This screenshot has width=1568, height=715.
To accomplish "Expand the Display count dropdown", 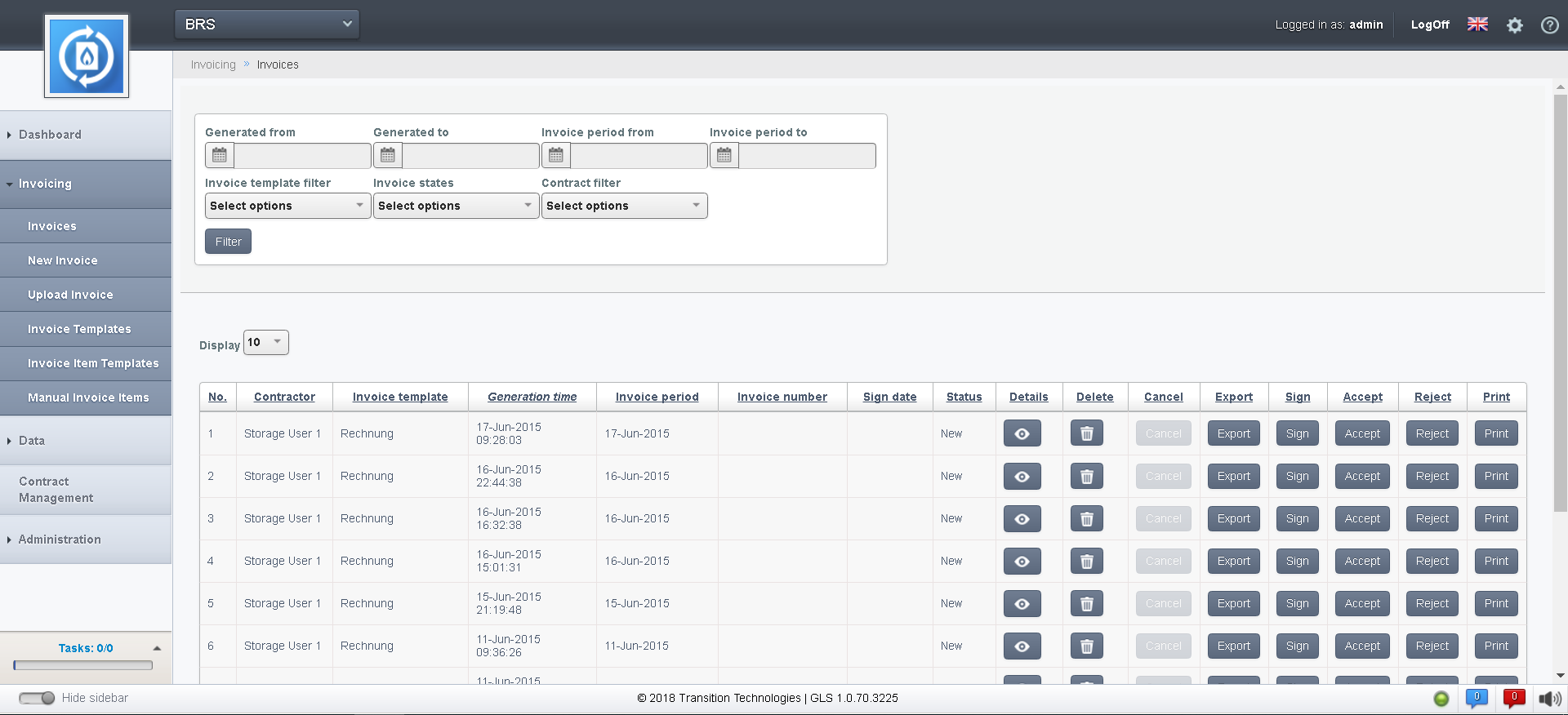I will point(266,343).
